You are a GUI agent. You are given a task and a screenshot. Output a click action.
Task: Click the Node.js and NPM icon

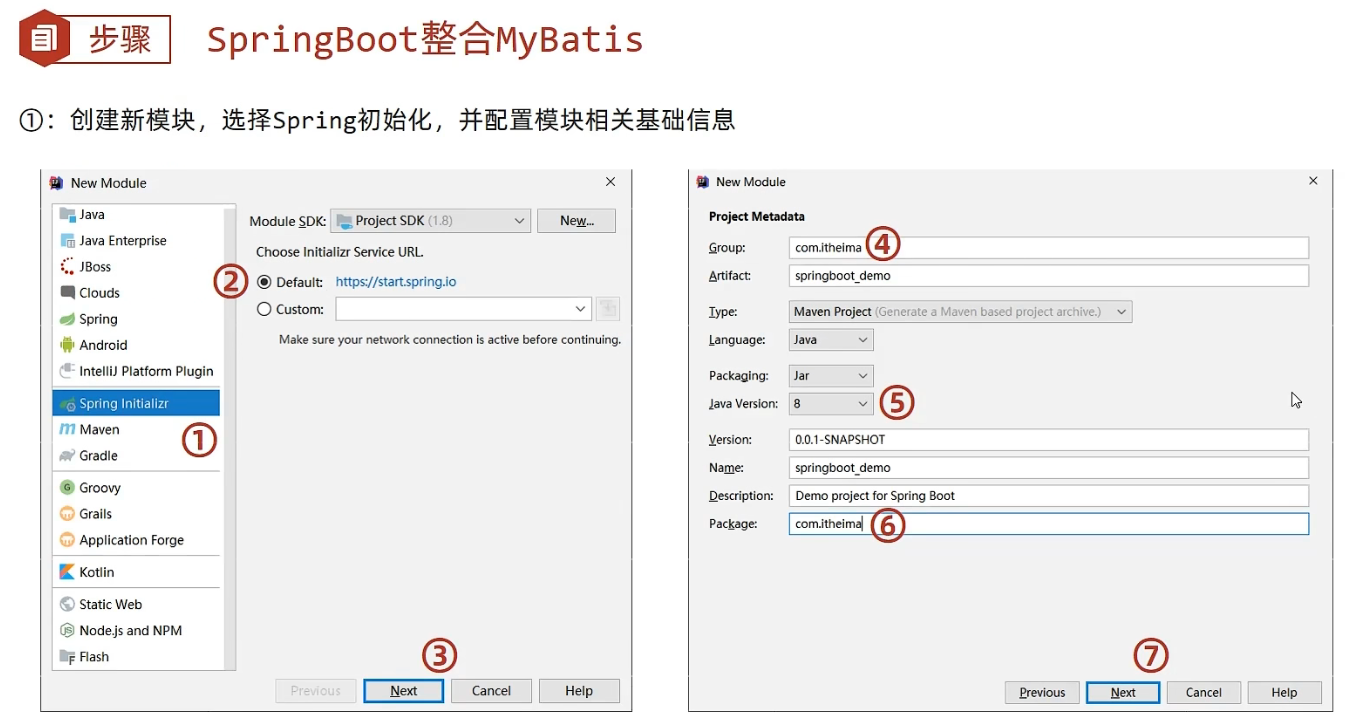tap(67, 630)
